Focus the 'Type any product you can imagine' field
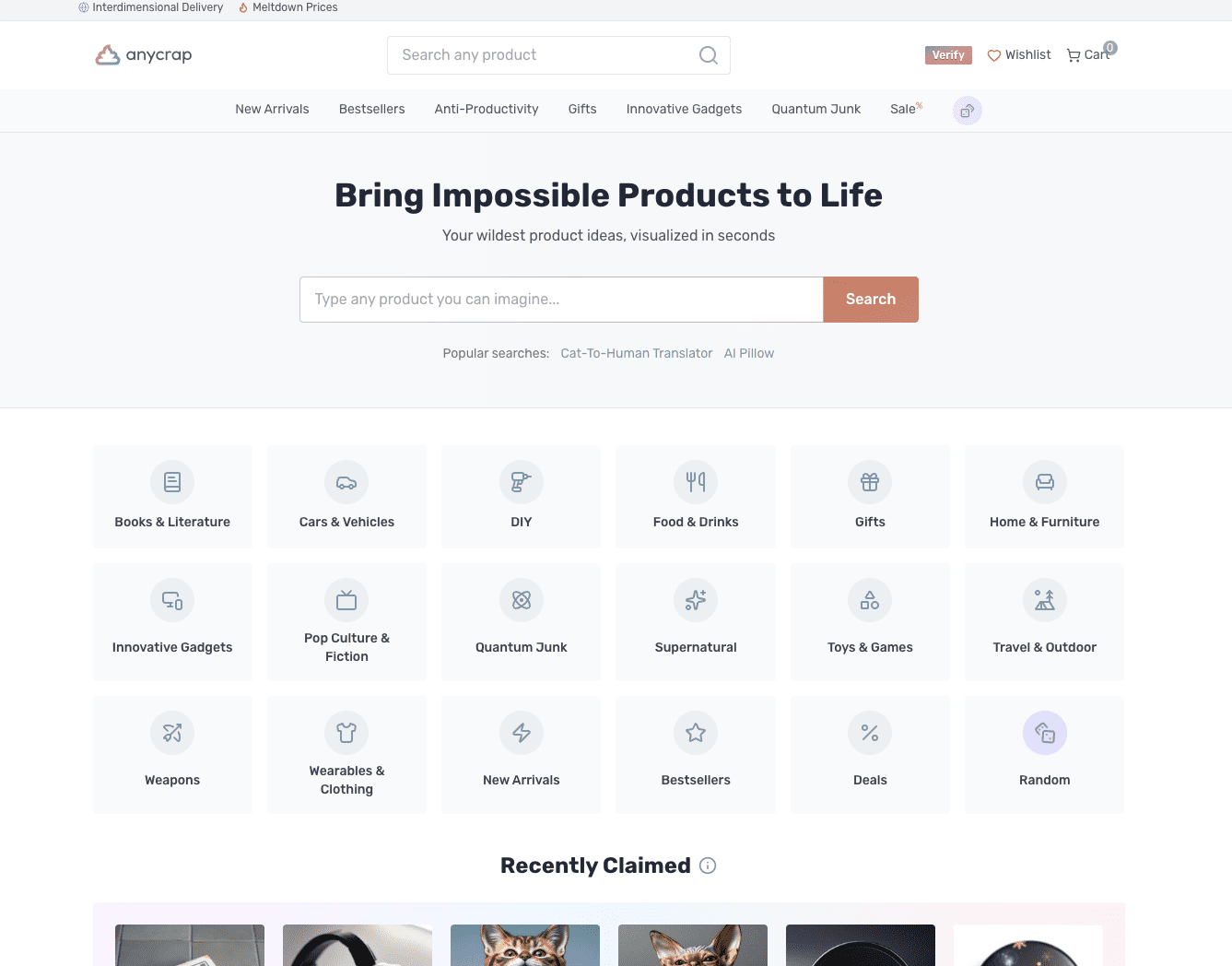1232x966 pixels. point(561,300)
